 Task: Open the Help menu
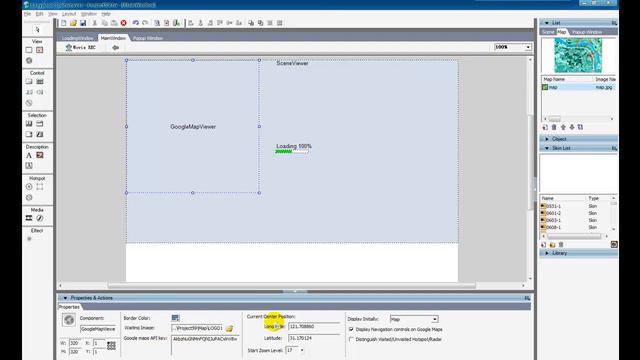[x=106, y=14]
